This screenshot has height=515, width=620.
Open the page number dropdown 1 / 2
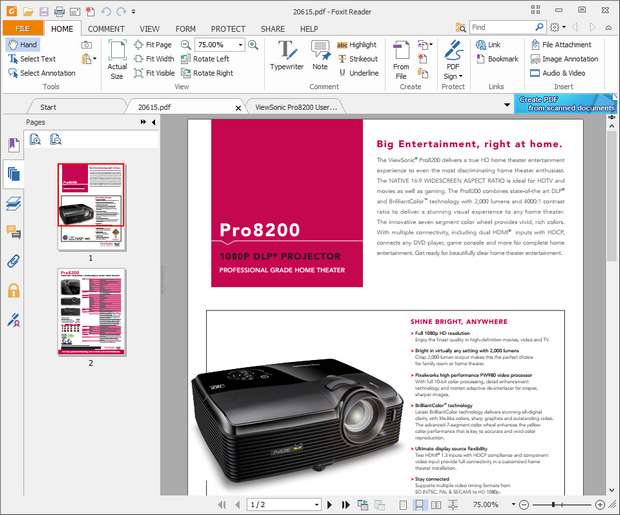316,505
